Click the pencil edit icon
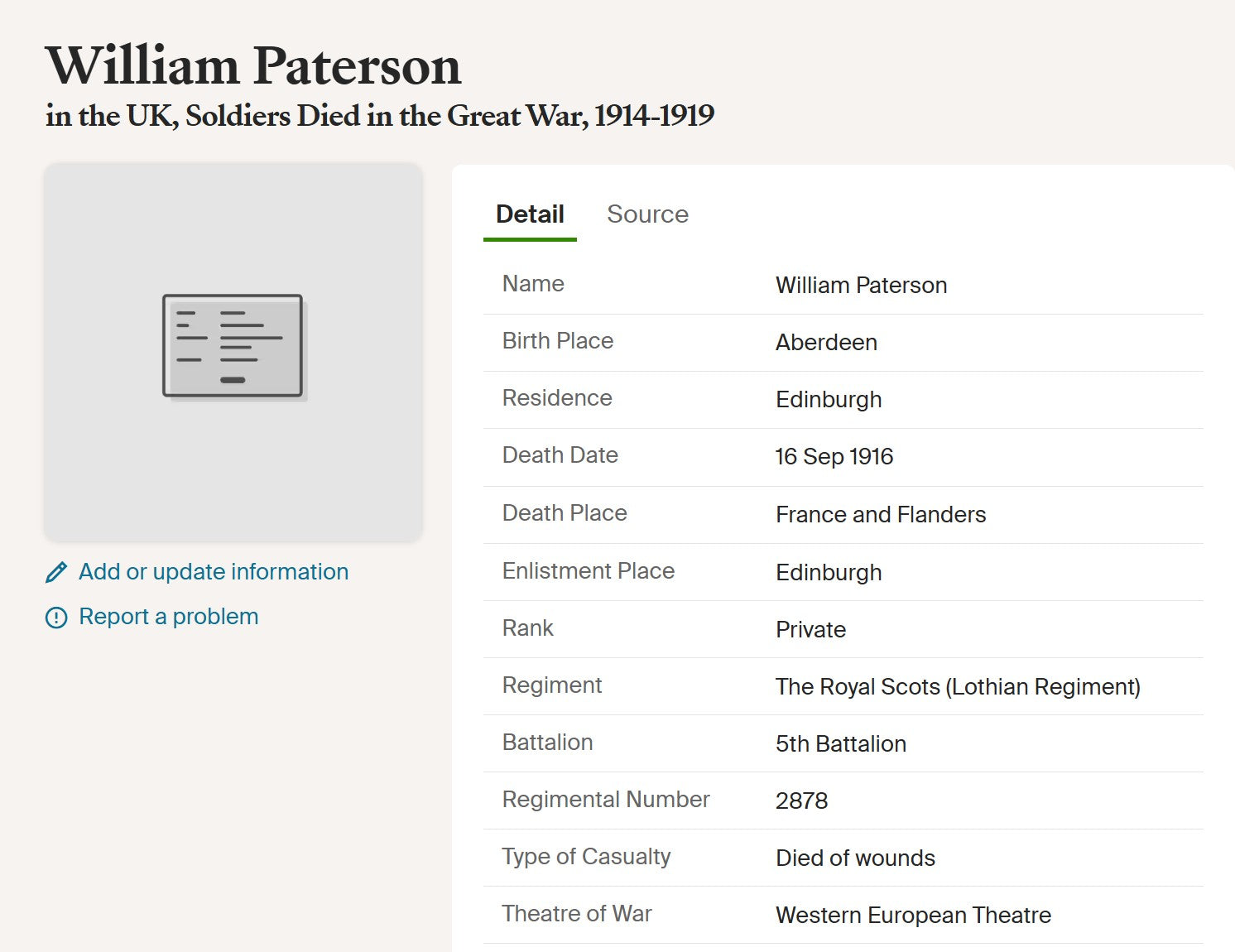This screenshot has height=952, width=1235. tap(56, 572)
